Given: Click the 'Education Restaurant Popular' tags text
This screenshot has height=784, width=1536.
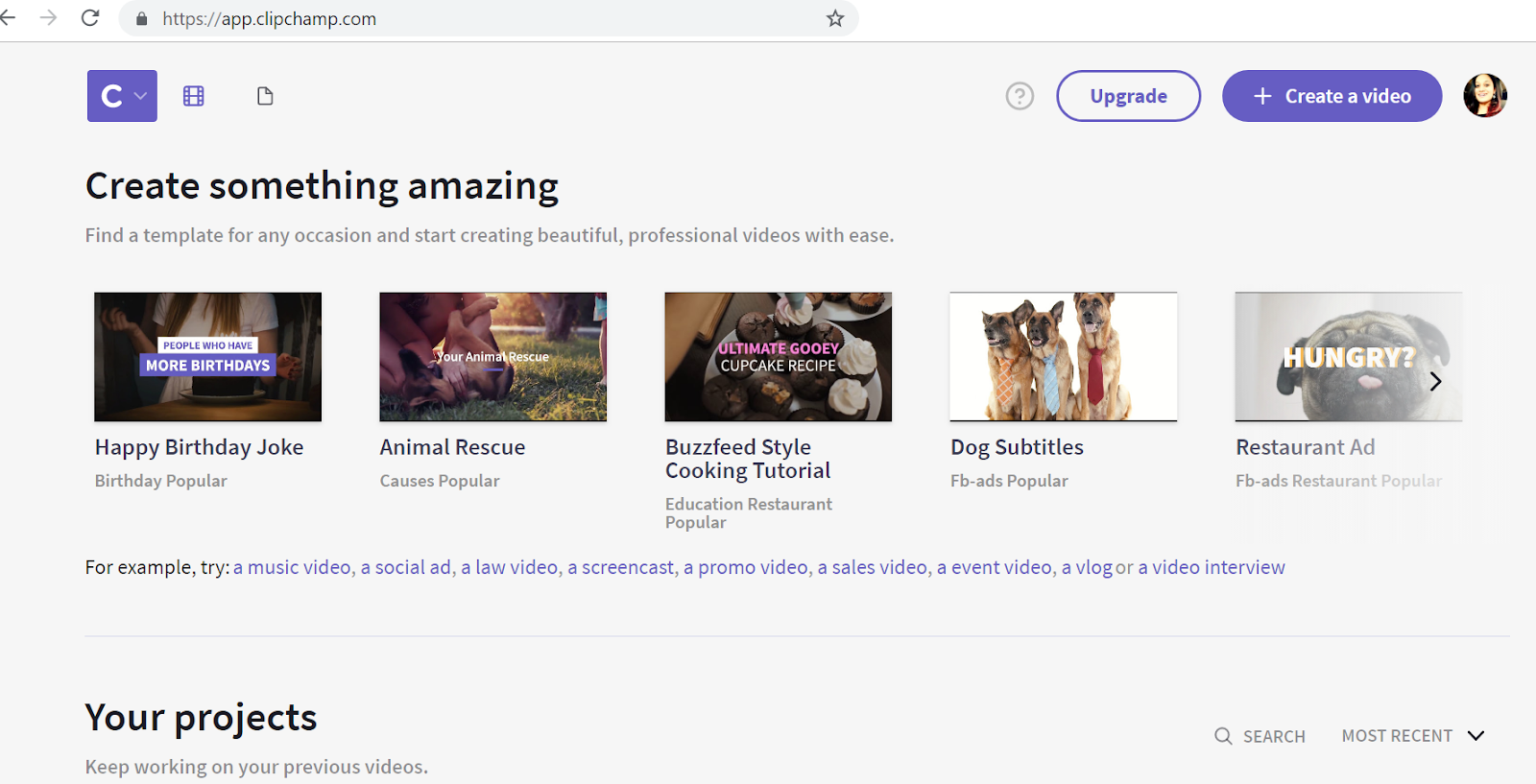Looking at the screenshot, I should (749, 513).
